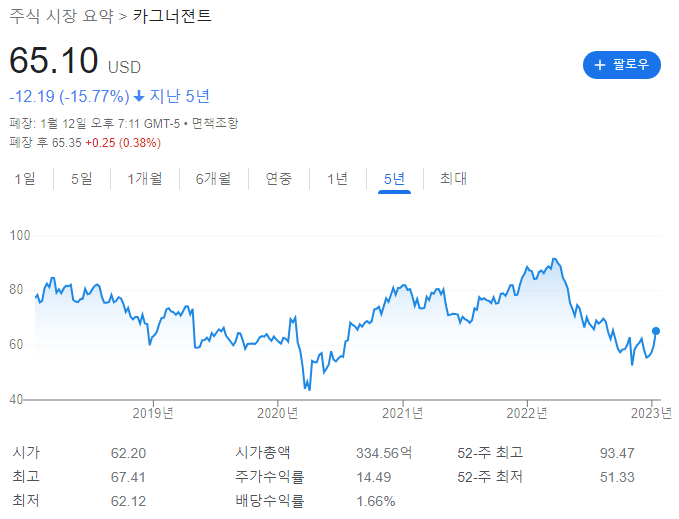
Task: Click the down arrow next to 지난 5년
Action: 139,96
